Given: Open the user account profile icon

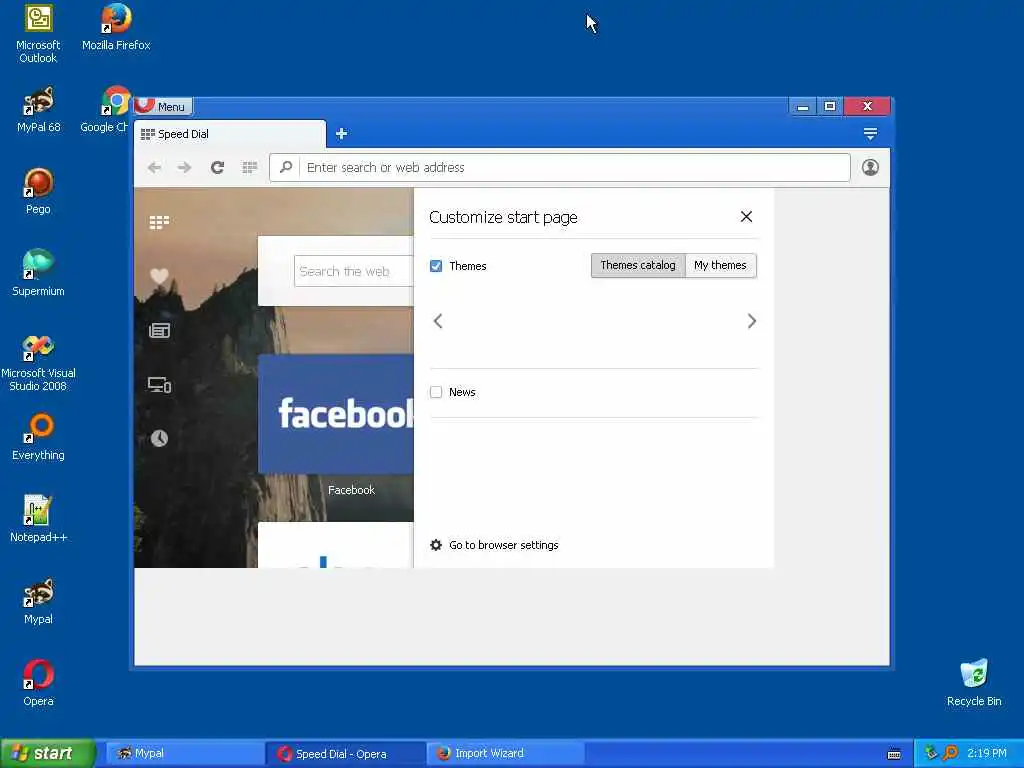Looking at the screenshot, I should click(x=870, y=168).
